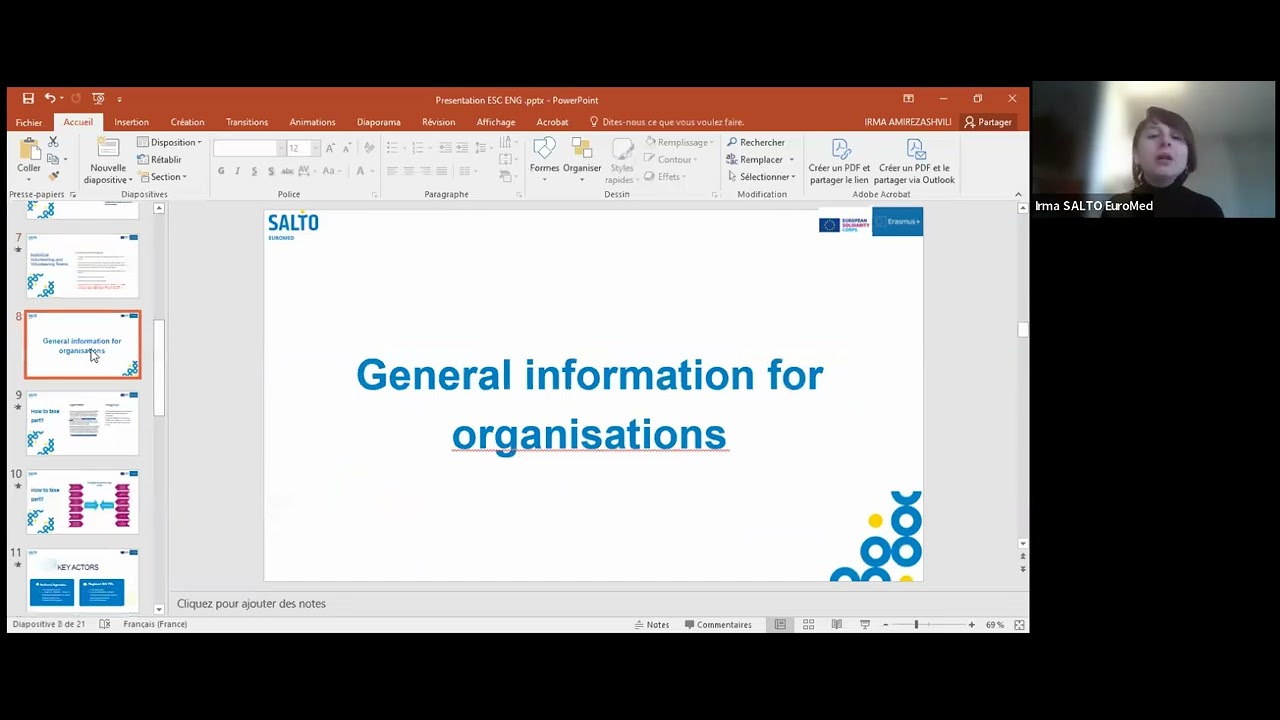This screenshot has width=1280, height=720.
Task: Select slide 11 'KEY ACTORS' thumbnail
Action: (x=83, y=579)
